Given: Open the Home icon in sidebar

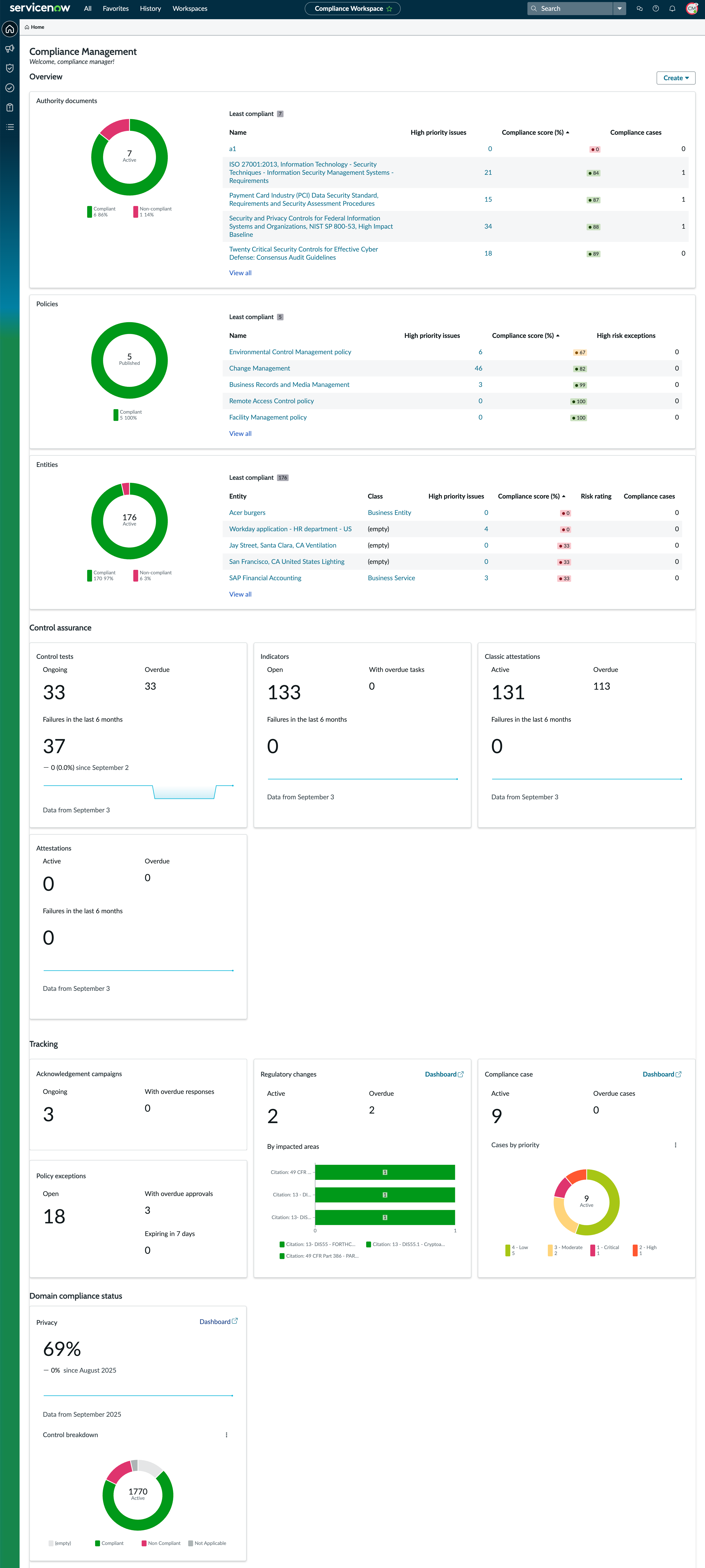Looking at the screenshot, I should 10,29.
